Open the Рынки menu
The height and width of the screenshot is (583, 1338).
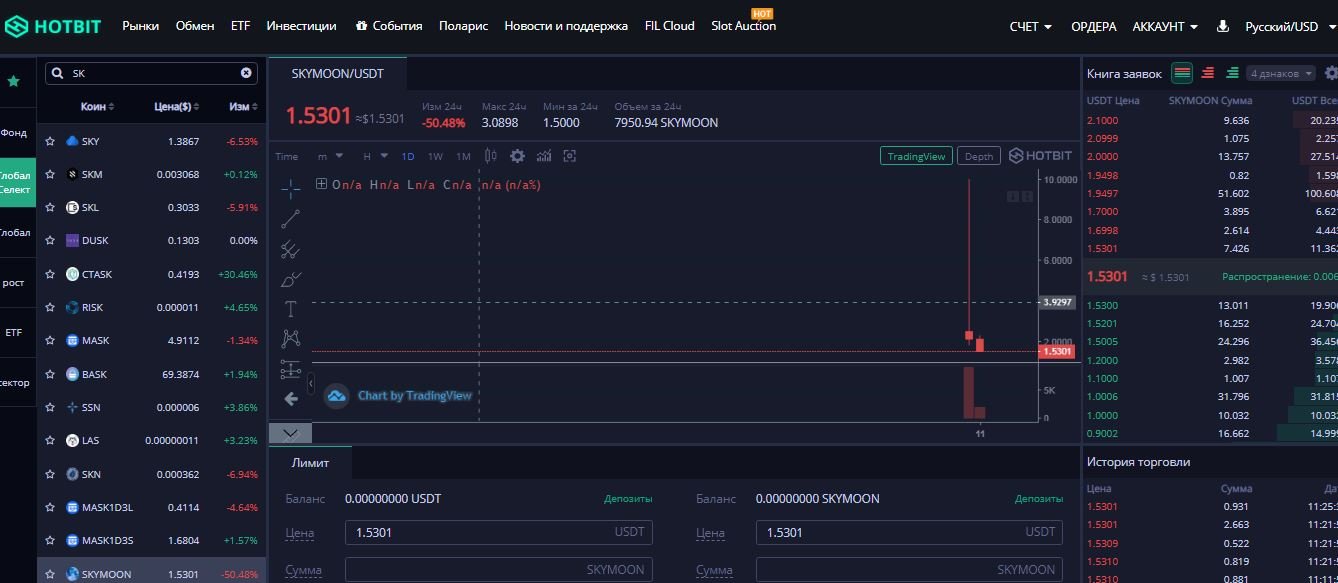pos(141,26)
